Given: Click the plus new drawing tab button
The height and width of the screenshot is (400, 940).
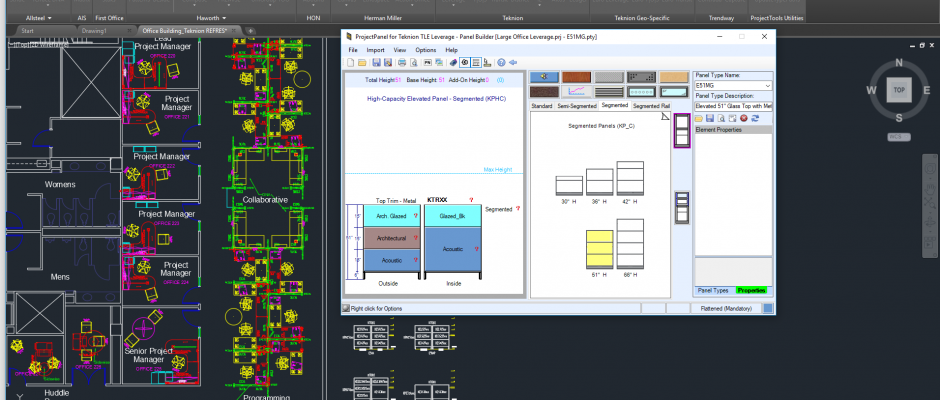Looking at the screenshot, I should [x=250, y=31].
